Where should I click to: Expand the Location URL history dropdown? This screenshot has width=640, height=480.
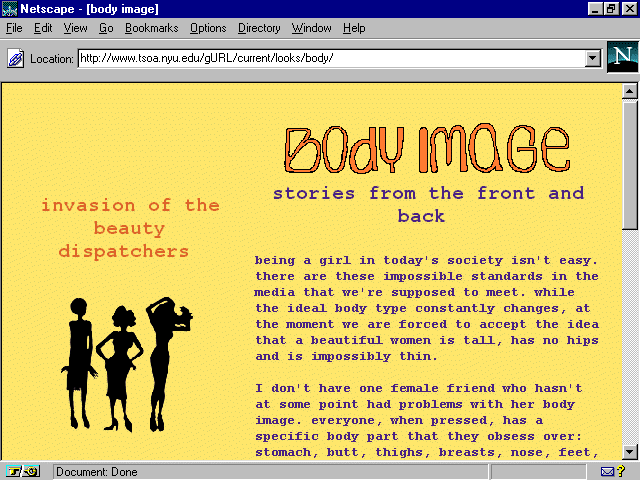tap(593, 58)
